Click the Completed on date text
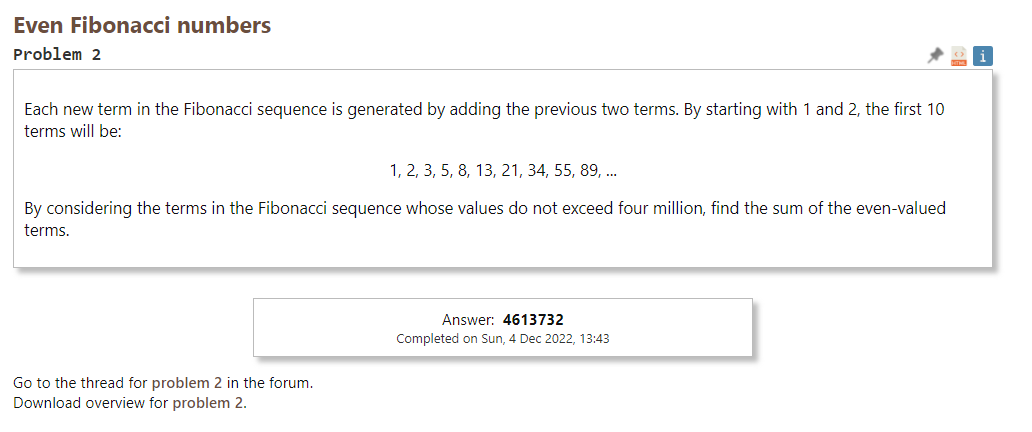 pos(503,339)
